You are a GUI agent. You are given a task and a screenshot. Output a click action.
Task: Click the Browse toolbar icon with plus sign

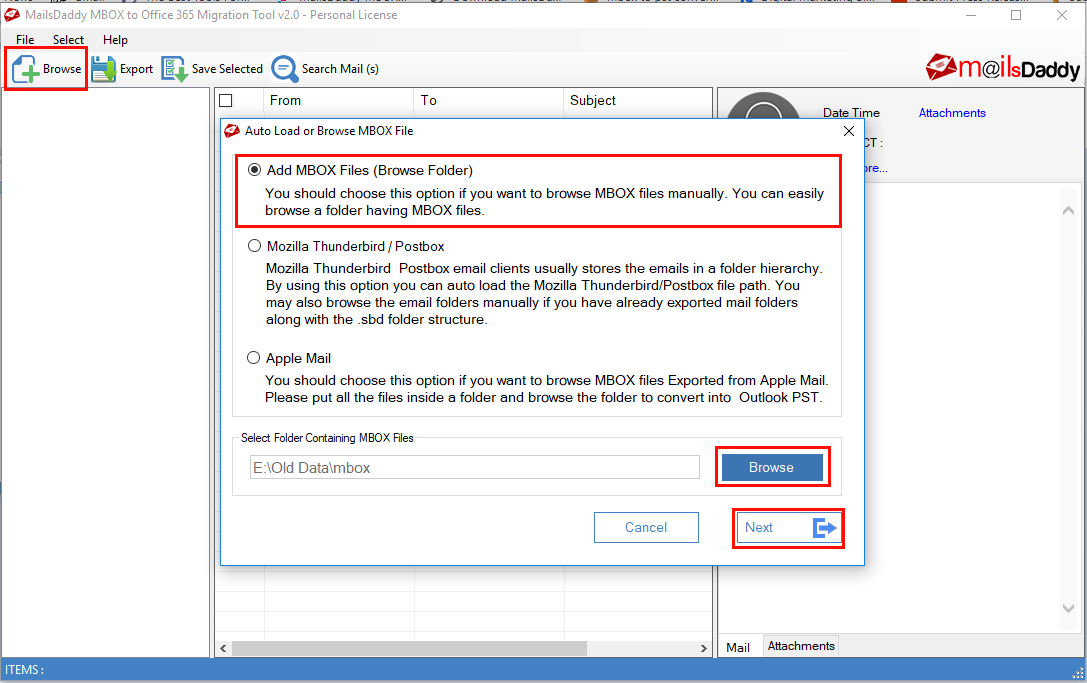pyautogui.click(x=25, y=69)
